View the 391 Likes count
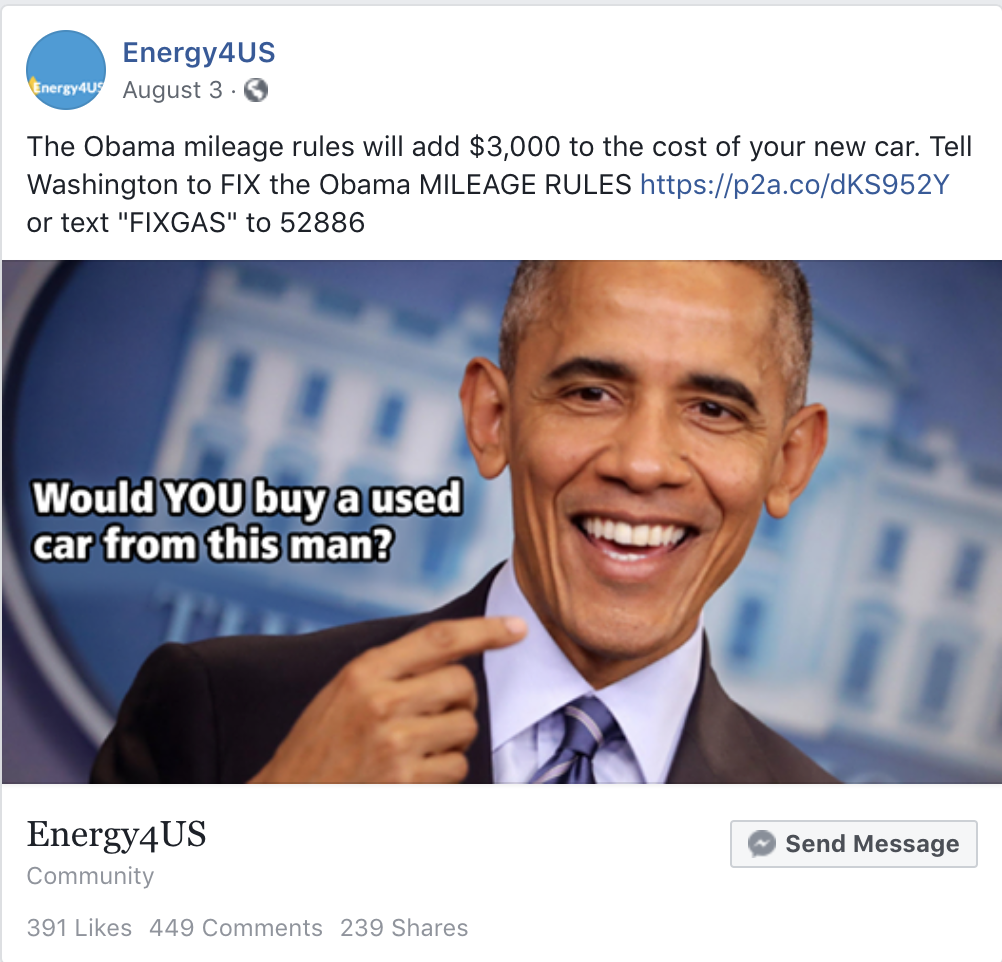This screenshot has height=962, width=1002. (79, 927)
